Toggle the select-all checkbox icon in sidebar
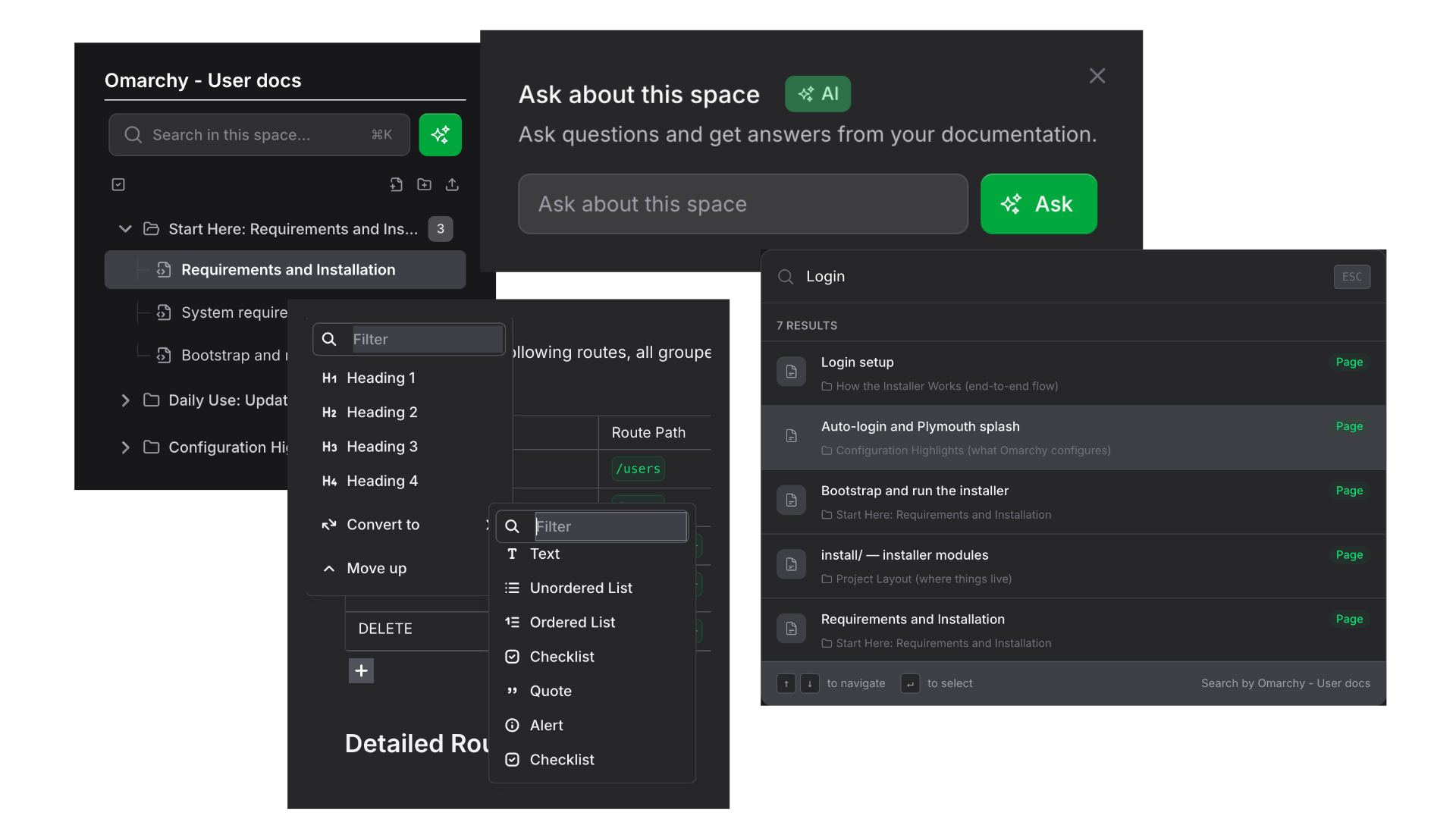The width and height of the screenshot is (1456, 819). click(118, 184)
